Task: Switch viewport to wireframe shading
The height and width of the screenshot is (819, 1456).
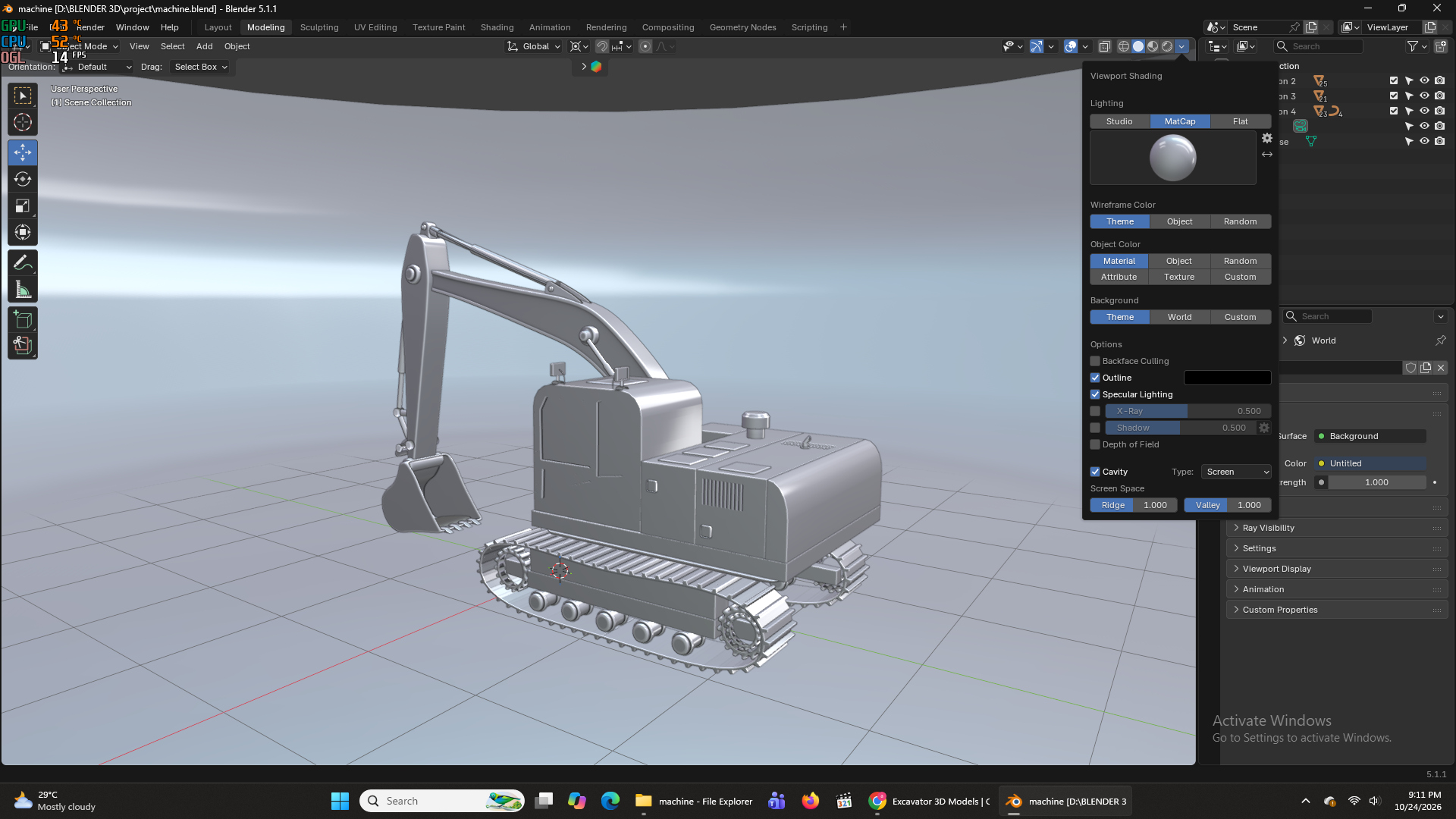Action: click(1124, 46)
